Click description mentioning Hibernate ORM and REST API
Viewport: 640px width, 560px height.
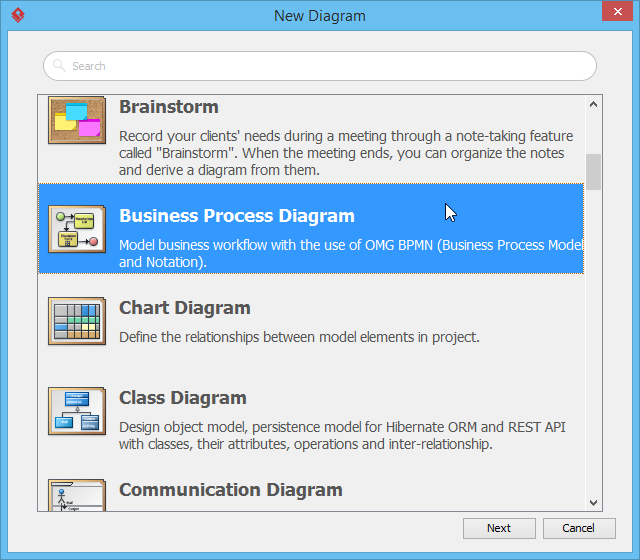point(342,436)
